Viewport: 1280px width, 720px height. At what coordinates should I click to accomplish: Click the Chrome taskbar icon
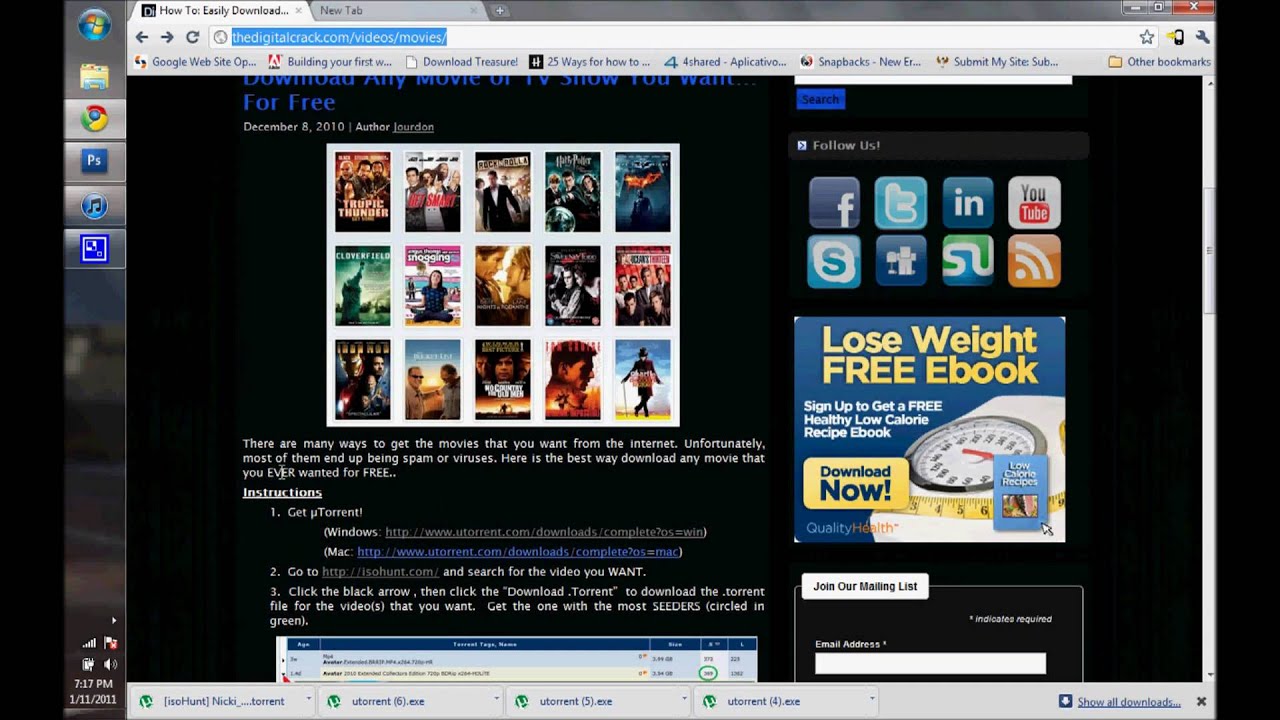[x=94, y=119]
